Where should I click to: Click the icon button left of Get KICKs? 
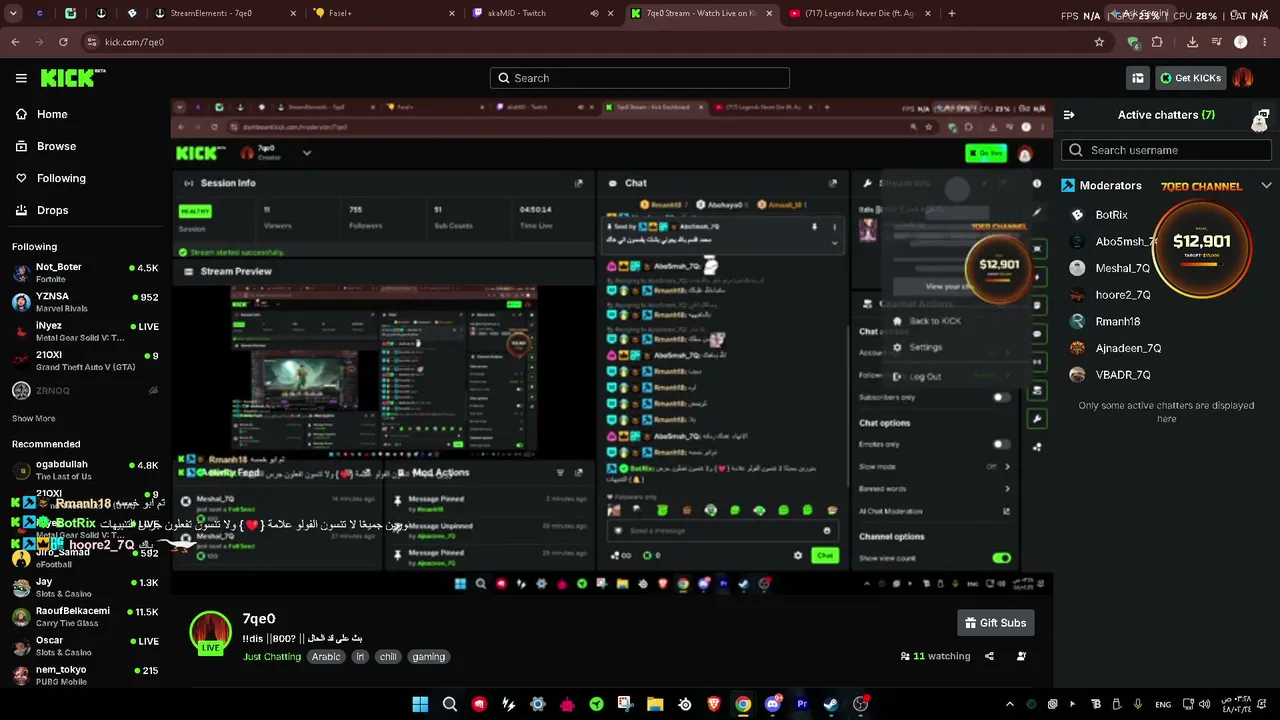[x=1138, y=78]
